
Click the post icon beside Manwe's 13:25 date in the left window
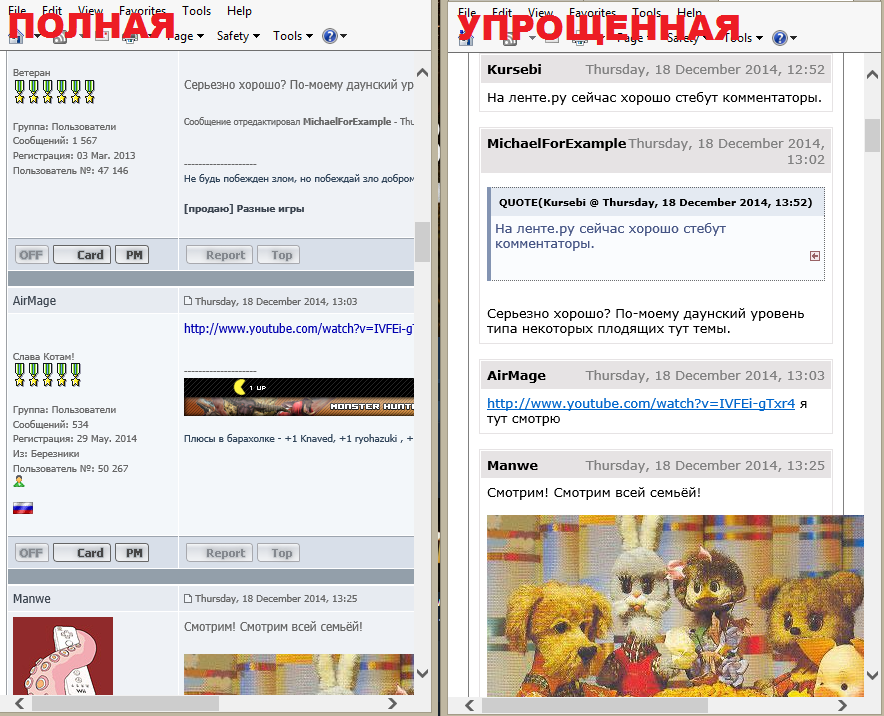click(x=188, y=598)
